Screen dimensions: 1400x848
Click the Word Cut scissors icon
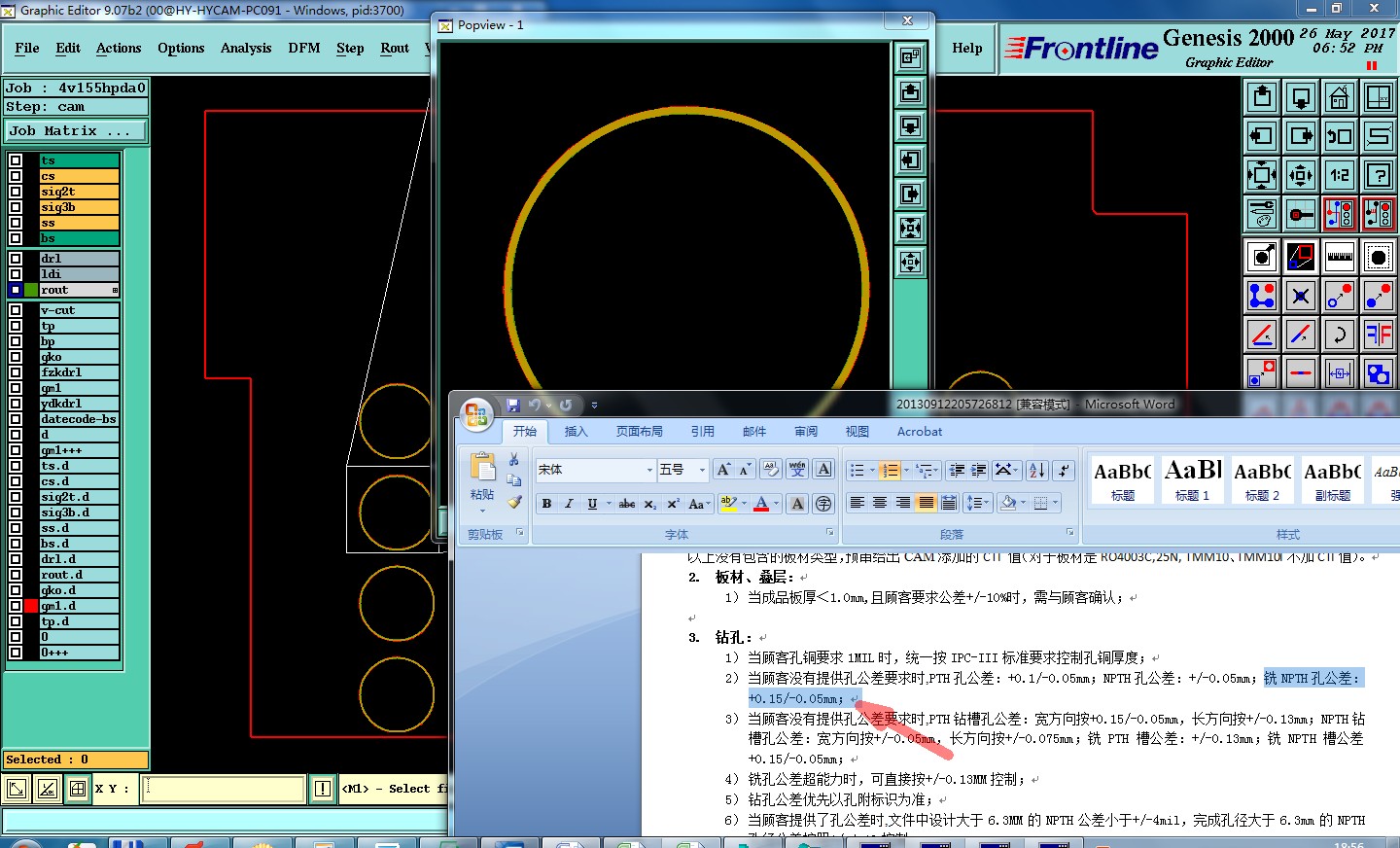(x=514, y=459)
